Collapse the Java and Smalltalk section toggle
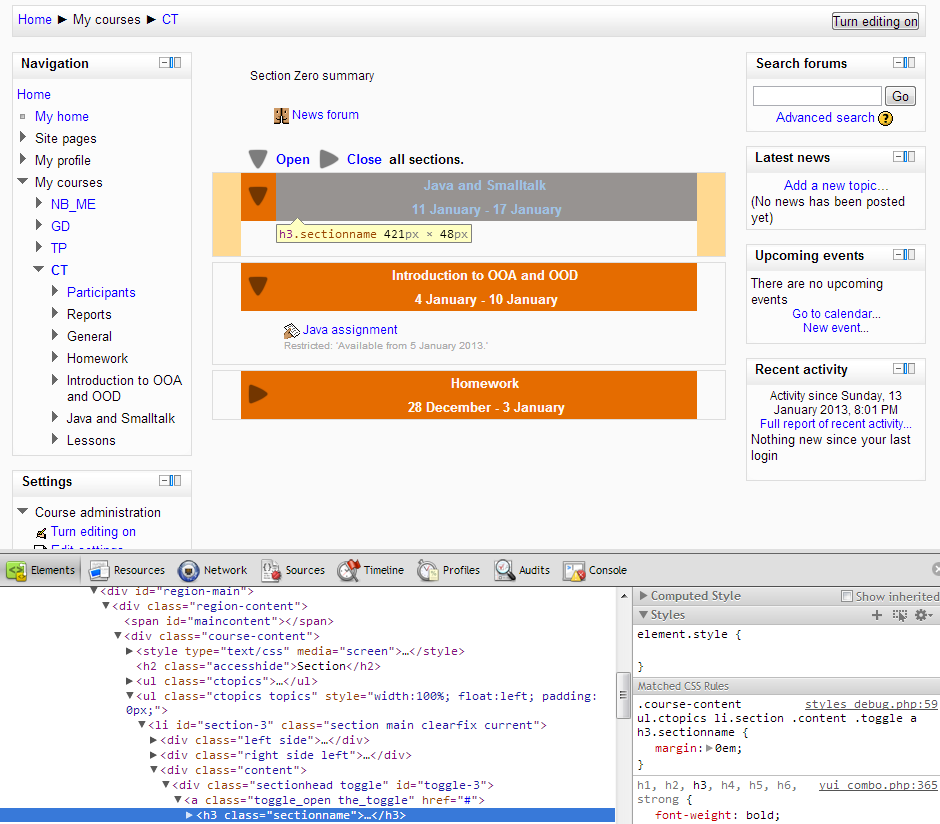The height and width of the screenshot is (824, 940). pos(258,196)
